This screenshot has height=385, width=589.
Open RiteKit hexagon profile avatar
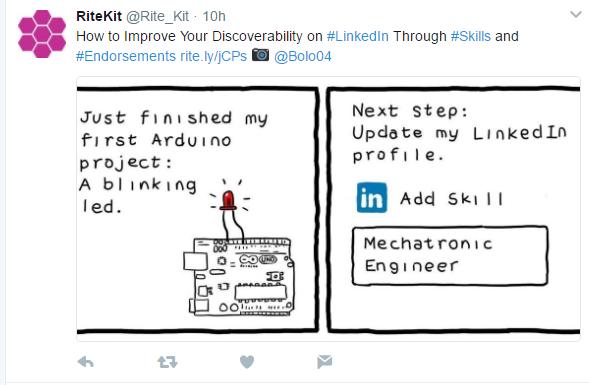42,34
